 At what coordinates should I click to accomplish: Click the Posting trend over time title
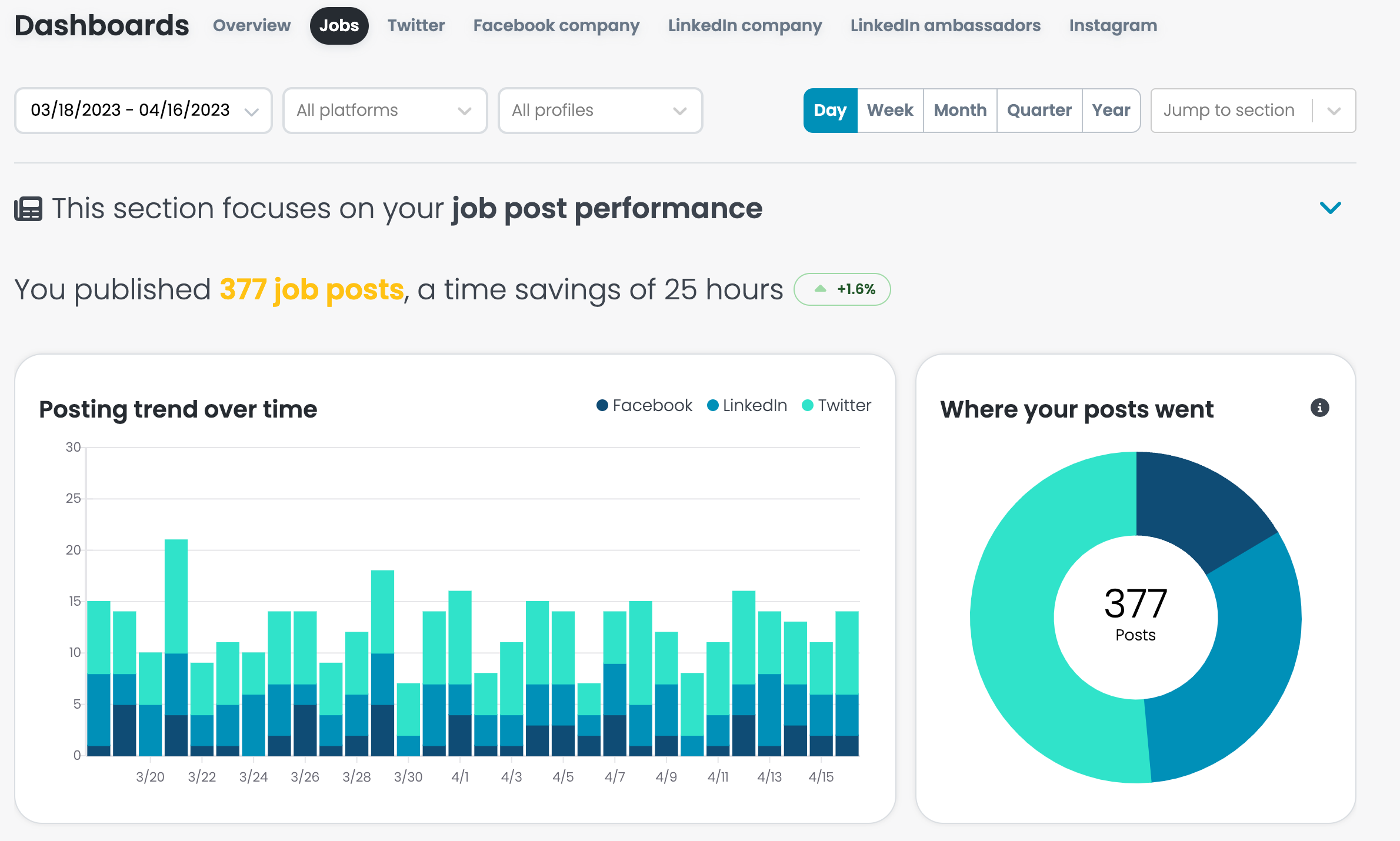point(178,409)
